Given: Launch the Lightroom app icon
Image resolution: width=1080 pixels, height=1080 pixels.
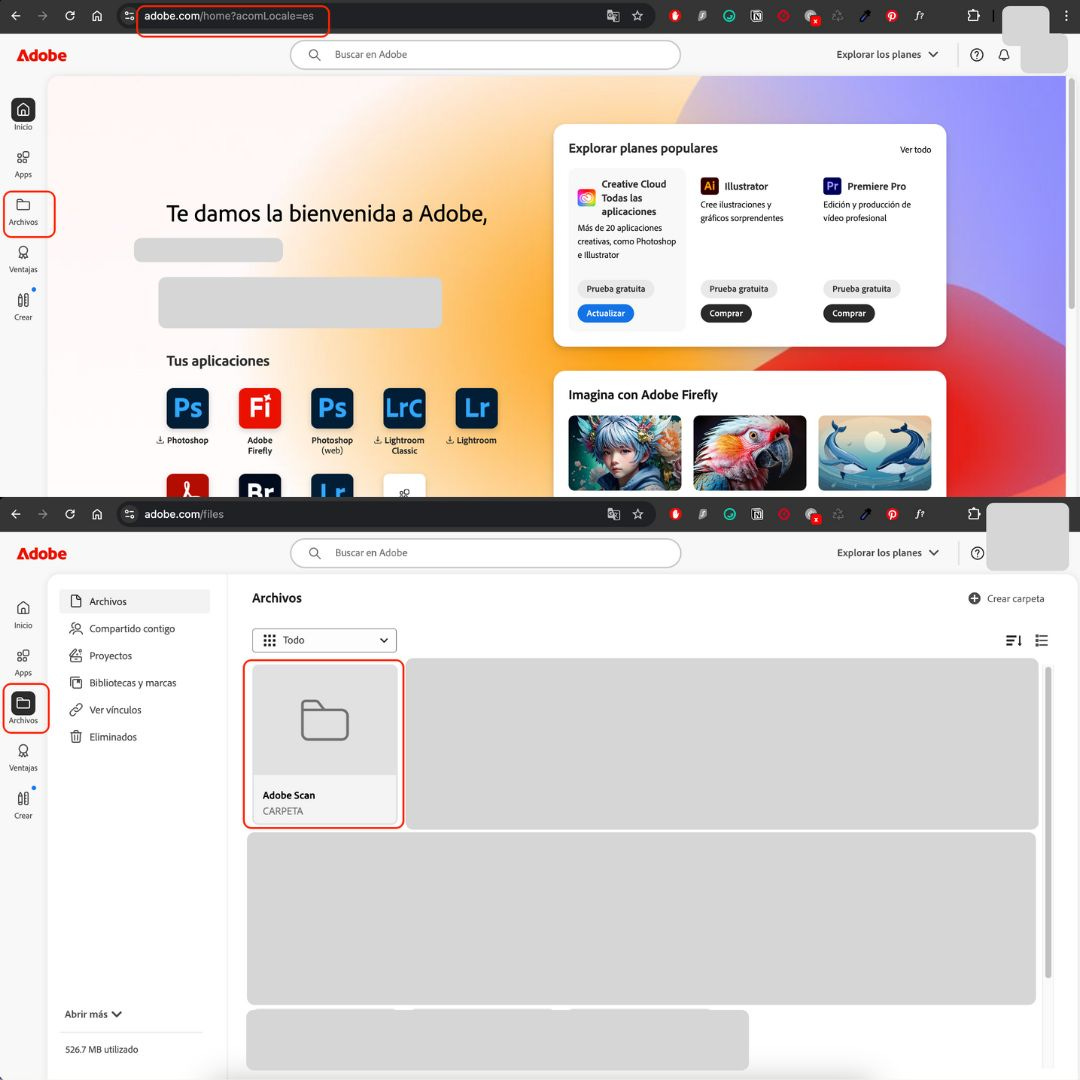Looking at the screenshot, I should 477,408.
